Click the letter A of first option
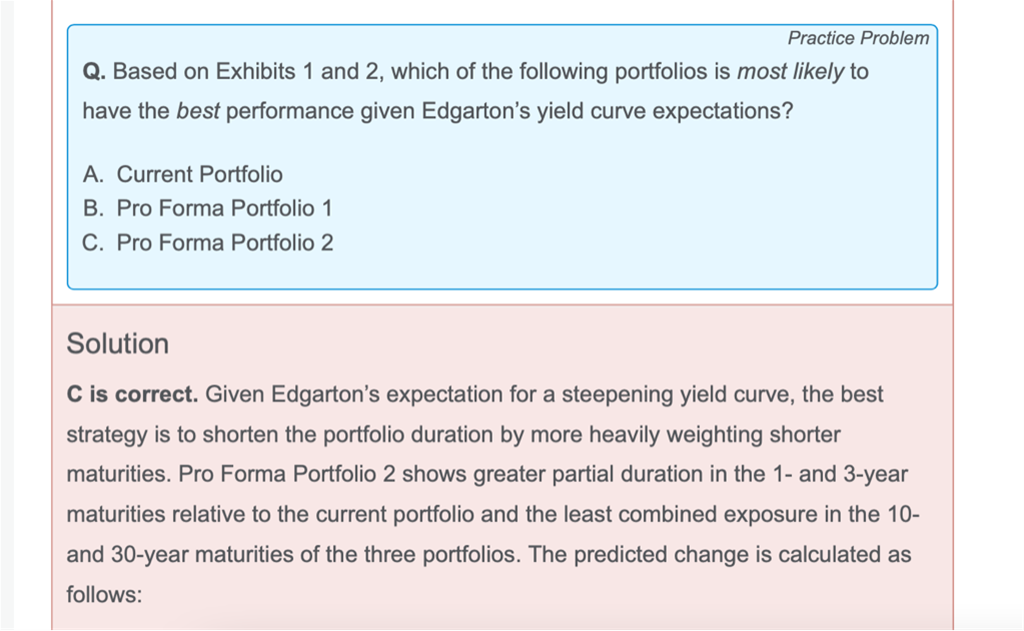 (93, 174)
